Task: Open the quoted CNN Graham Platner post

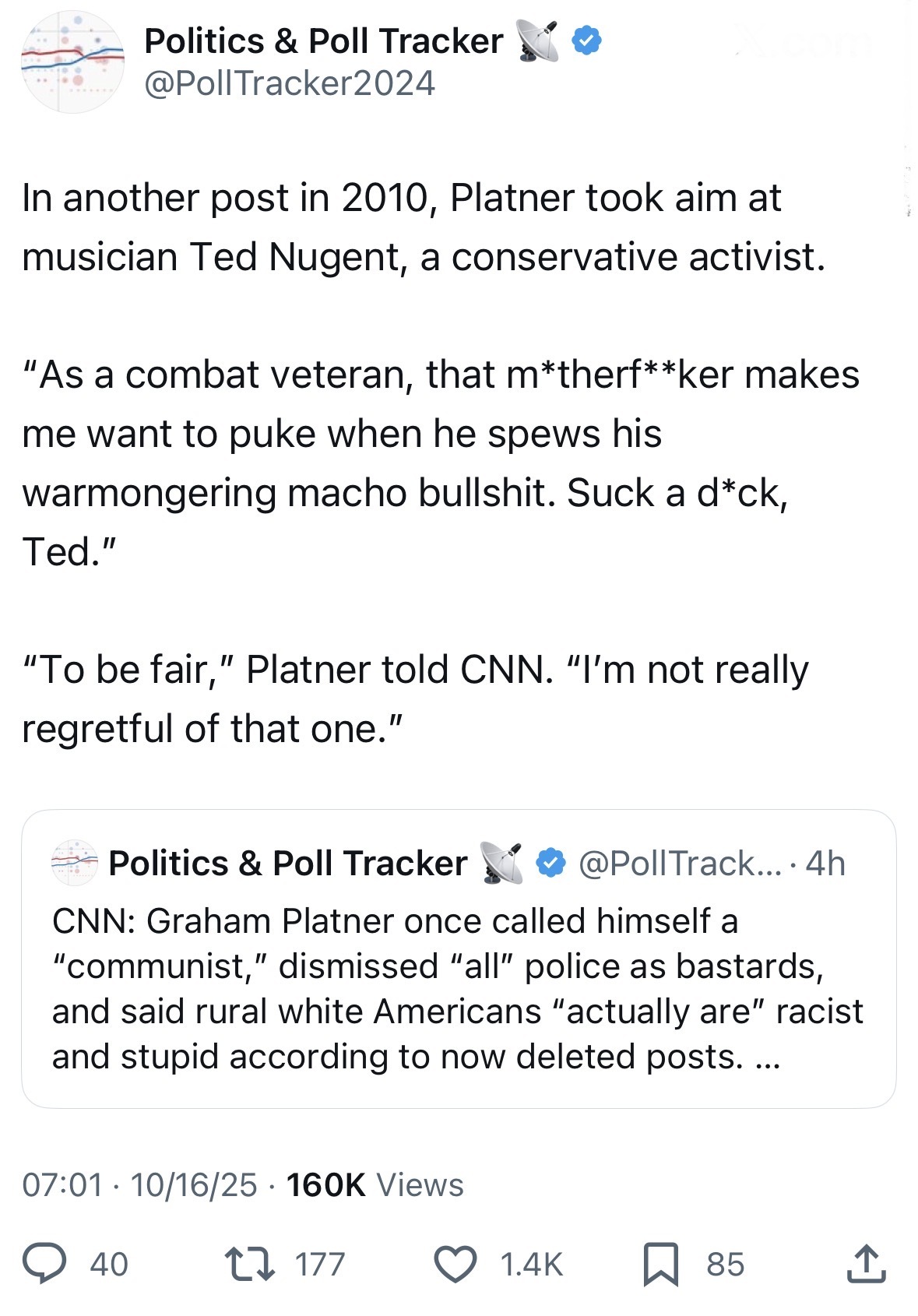Action: coord(458,989)
